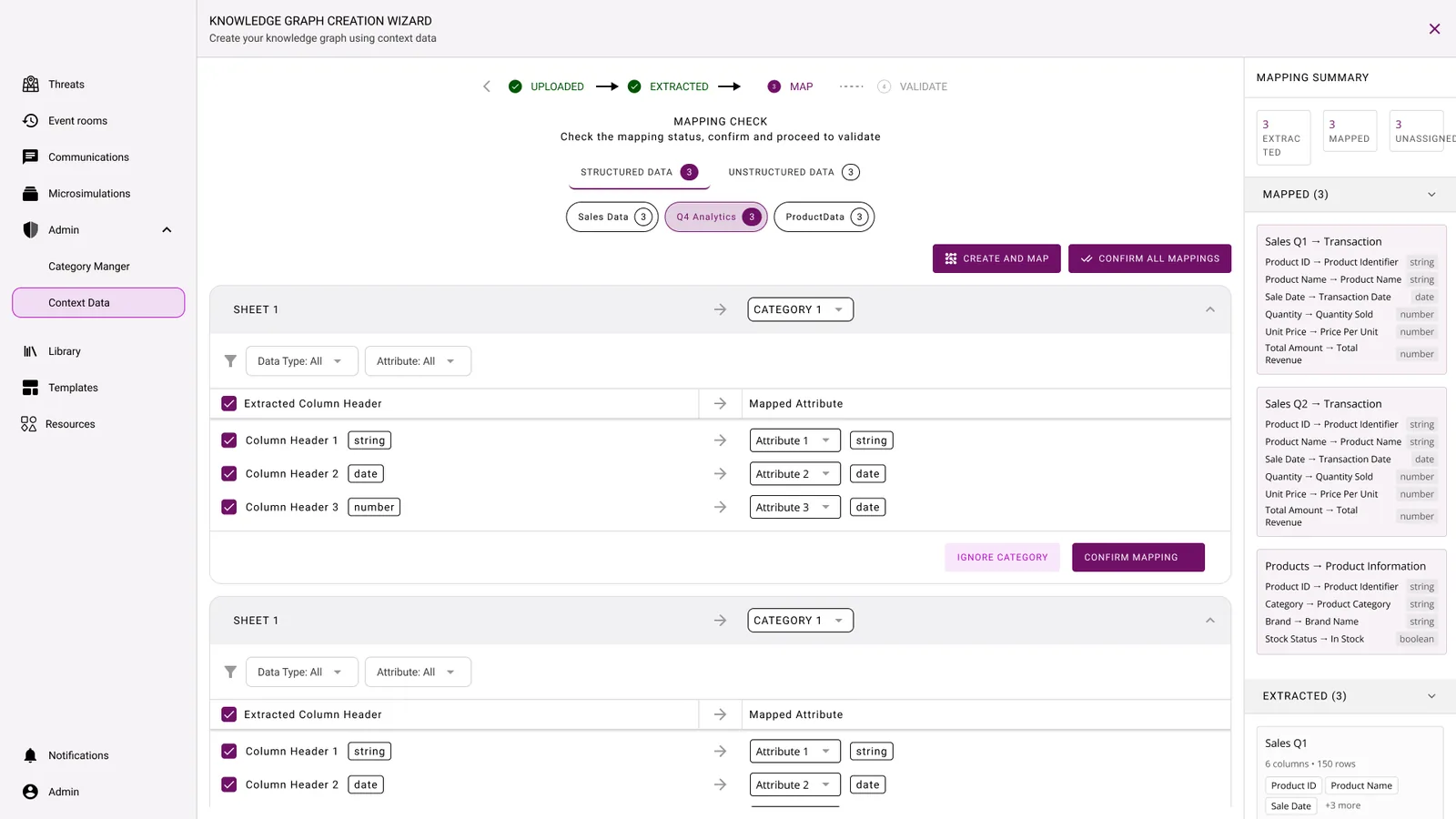This screenshot has height=819, width=1456.
Task: Open the Threats sidebar icon
Action: coord(31,85)
